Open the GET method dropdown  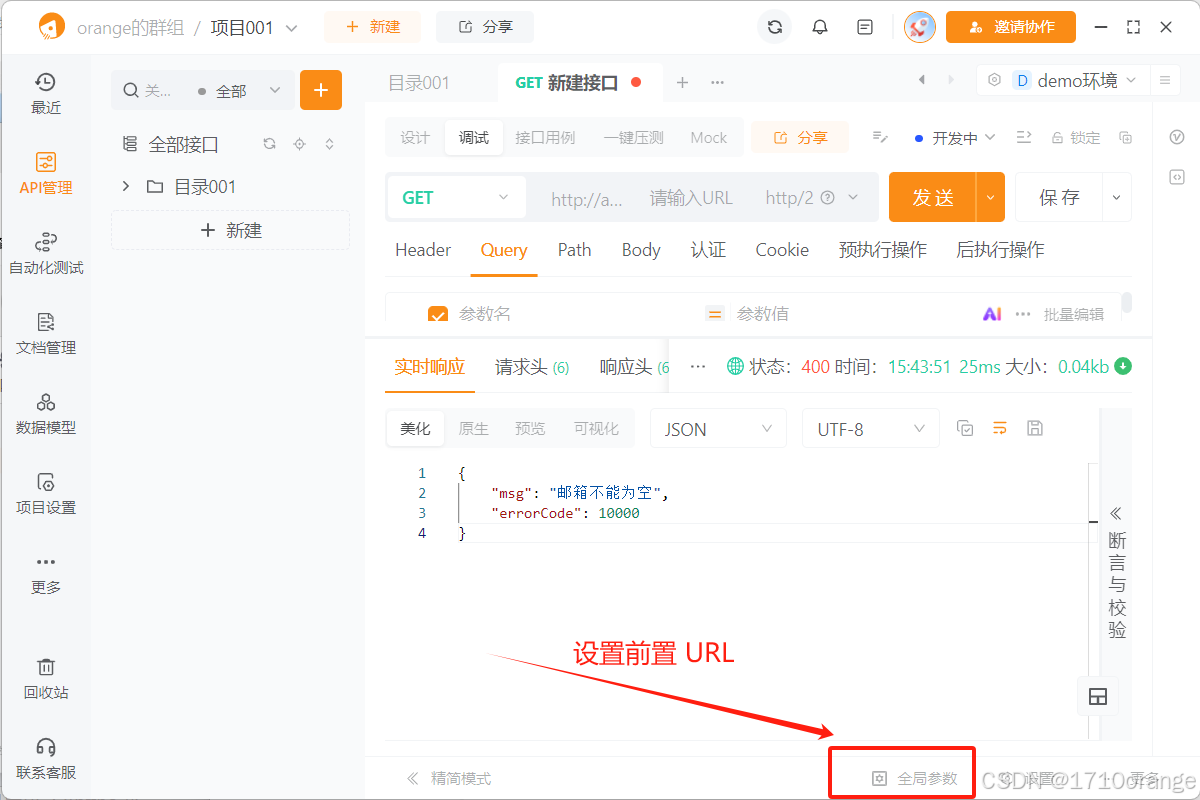456,197
